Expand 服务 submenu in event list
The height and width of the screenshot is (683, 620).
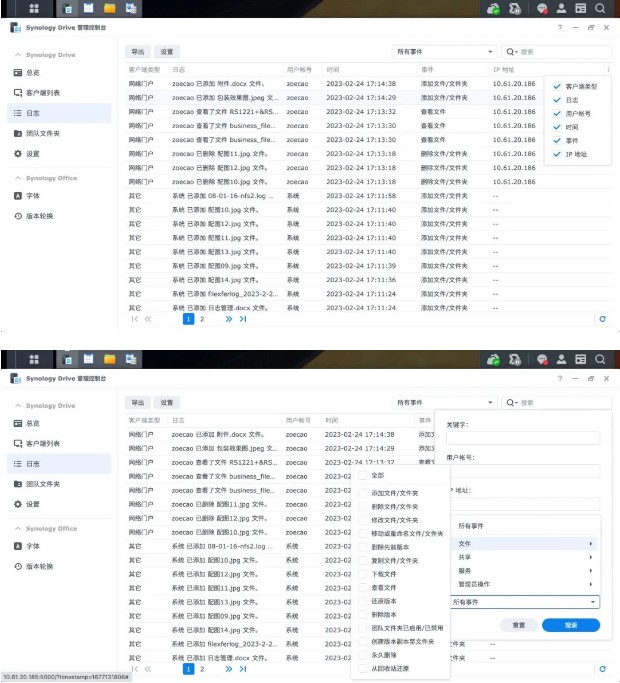point(591,571)
